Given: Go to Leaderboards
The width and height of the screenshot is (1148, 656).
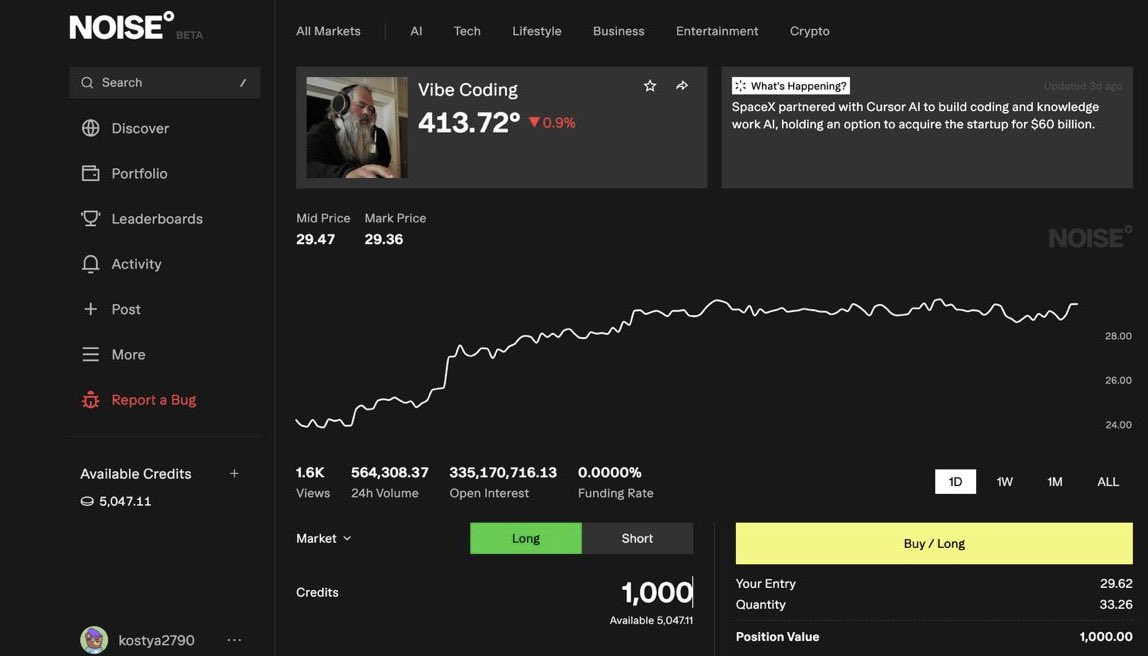Looking at the screenshot, I should pos(157,219).
